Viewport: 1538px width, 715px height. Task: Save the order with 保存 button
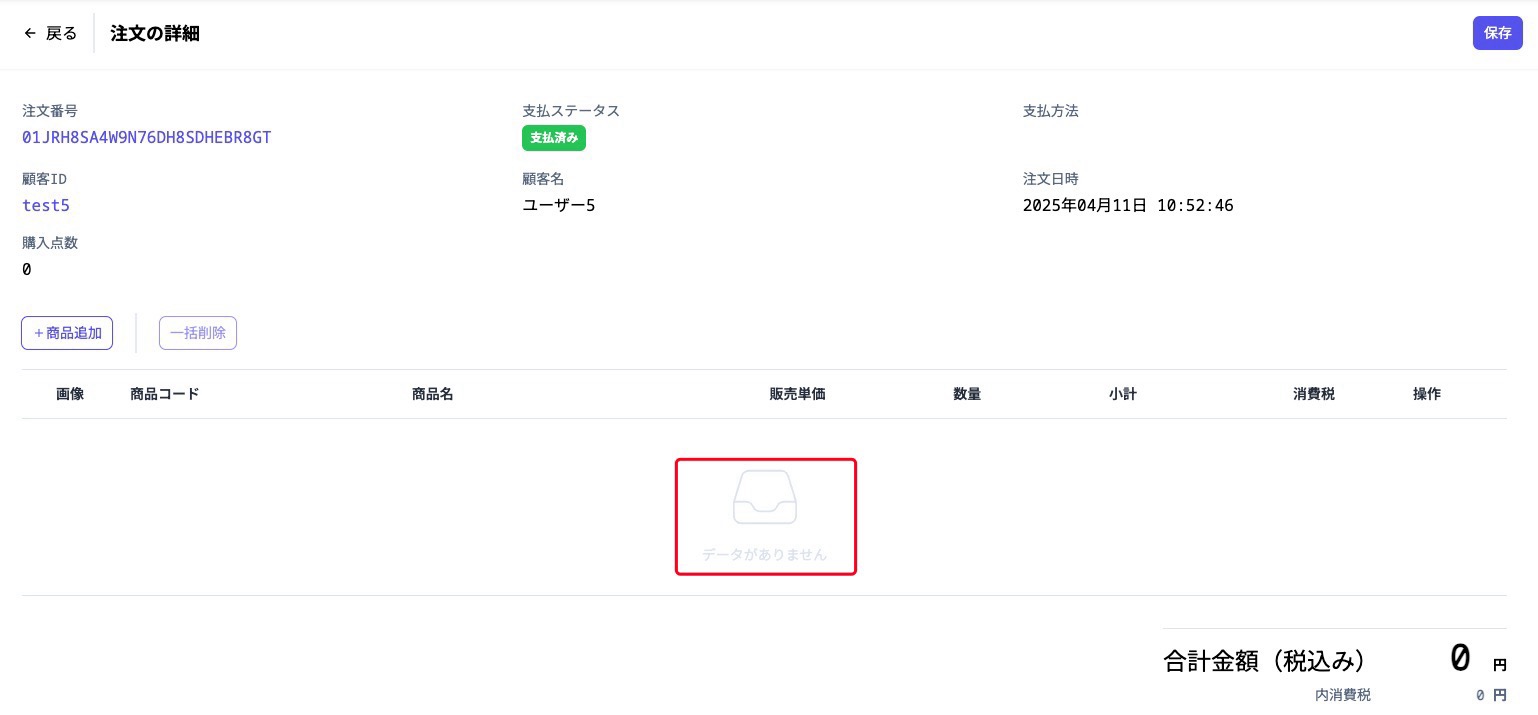click(x=1497, y=33)
